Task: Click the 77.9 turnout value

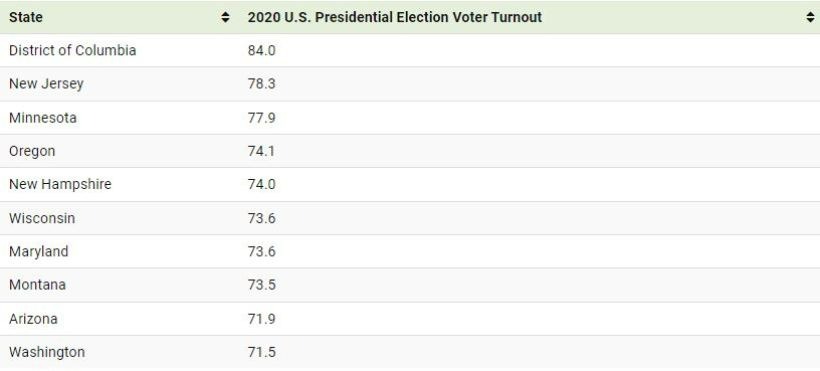Action: pyautogui.click(x=261, y=118)
